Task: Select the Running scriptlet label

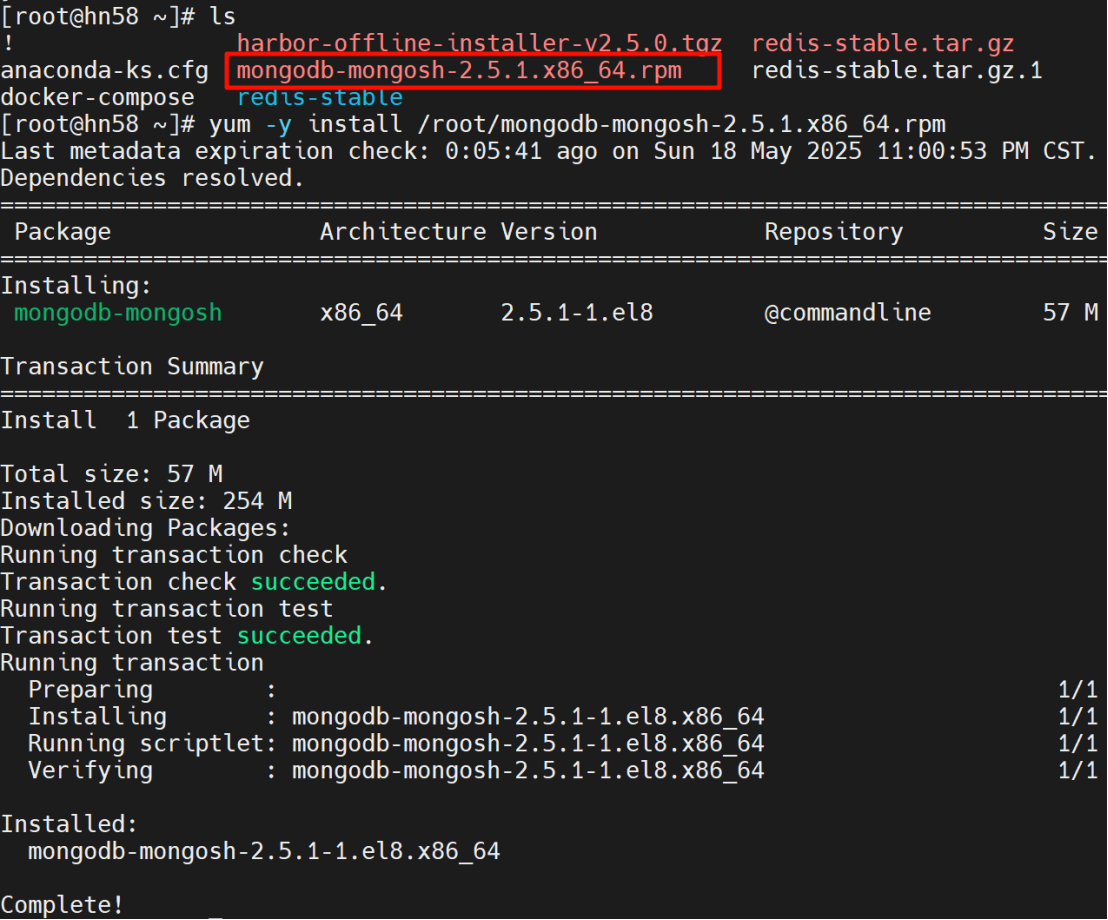Action: (x=146, y=744)
